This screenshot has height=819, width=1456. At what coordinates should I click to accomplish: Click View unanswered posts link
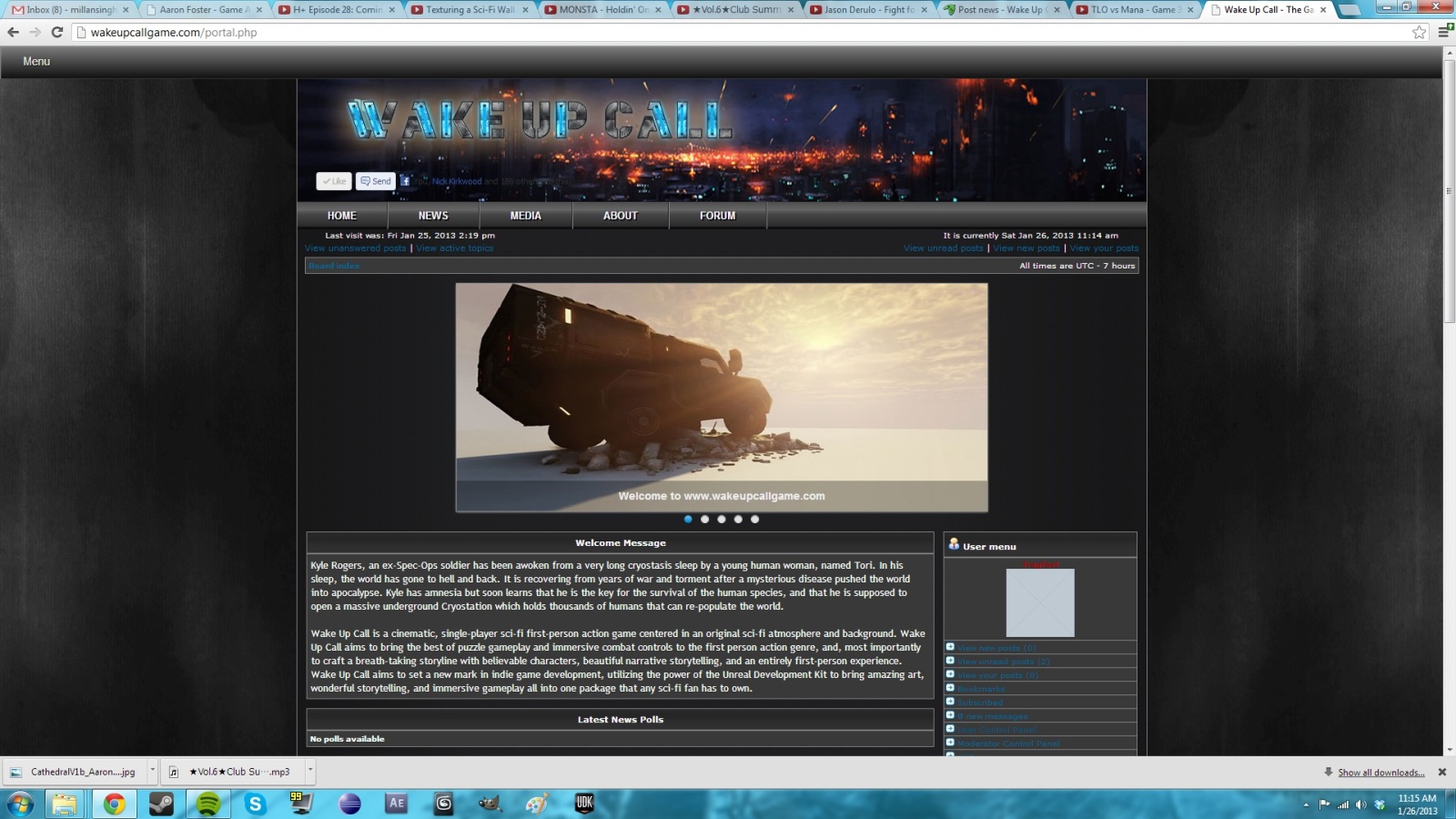356,248
